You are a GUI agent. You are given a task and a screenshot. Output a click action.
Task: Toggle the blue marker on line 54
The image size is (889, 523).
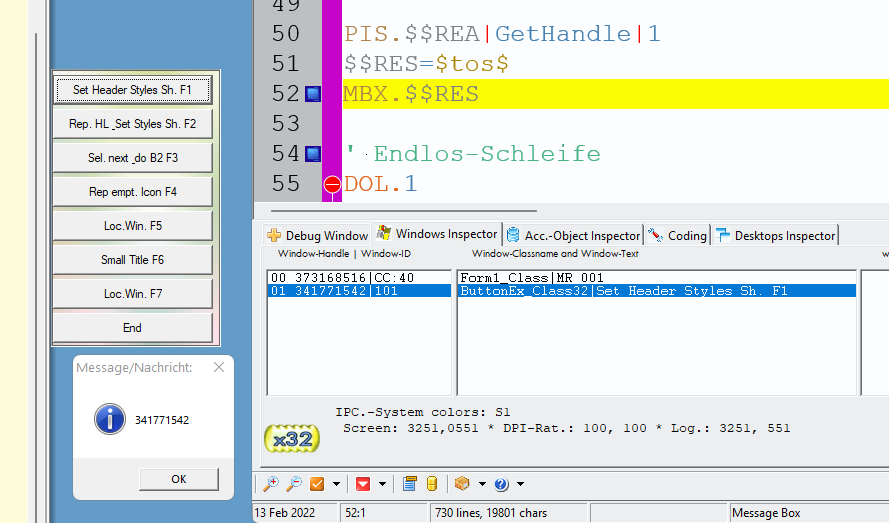(312, 154)
